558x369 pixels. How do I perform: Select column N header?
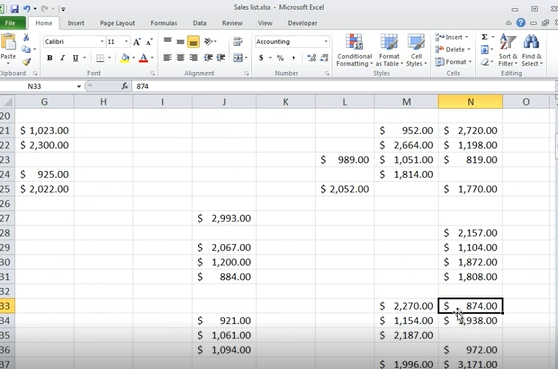(470, 102)
